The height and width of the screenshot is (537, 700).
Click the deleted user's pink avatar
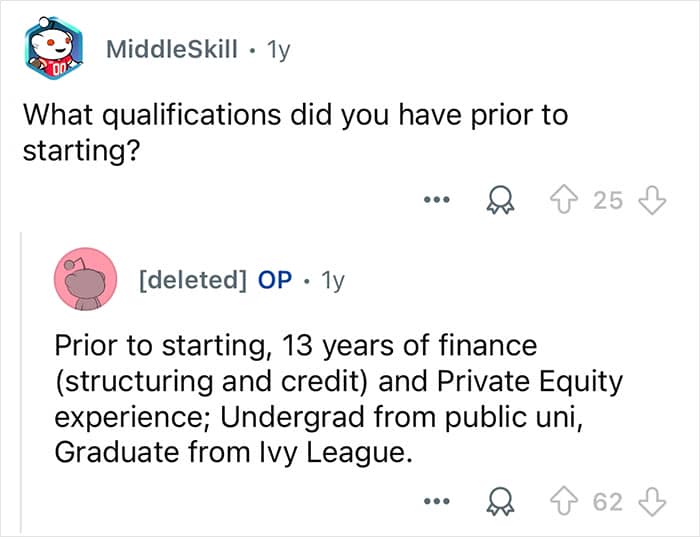(84, 281)
